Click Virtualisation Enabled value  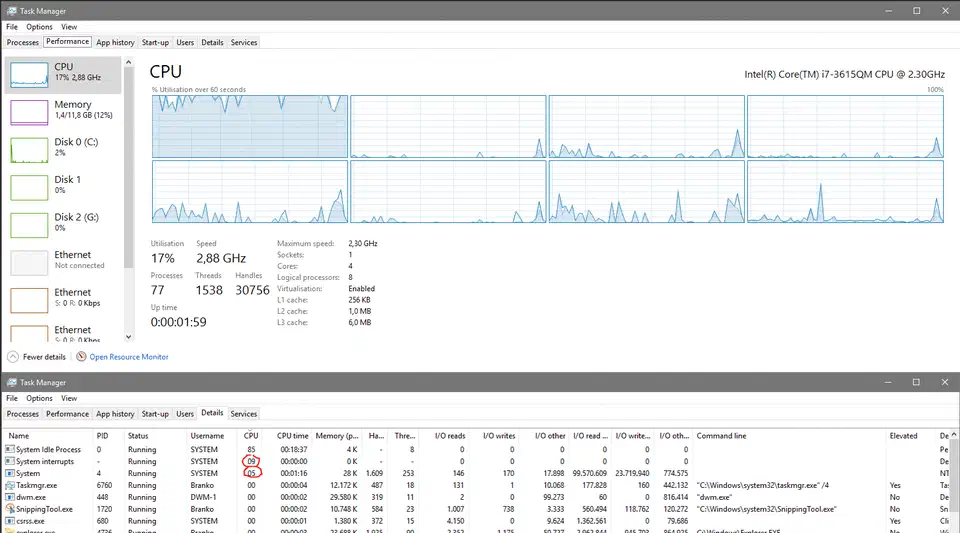[361, 288]
